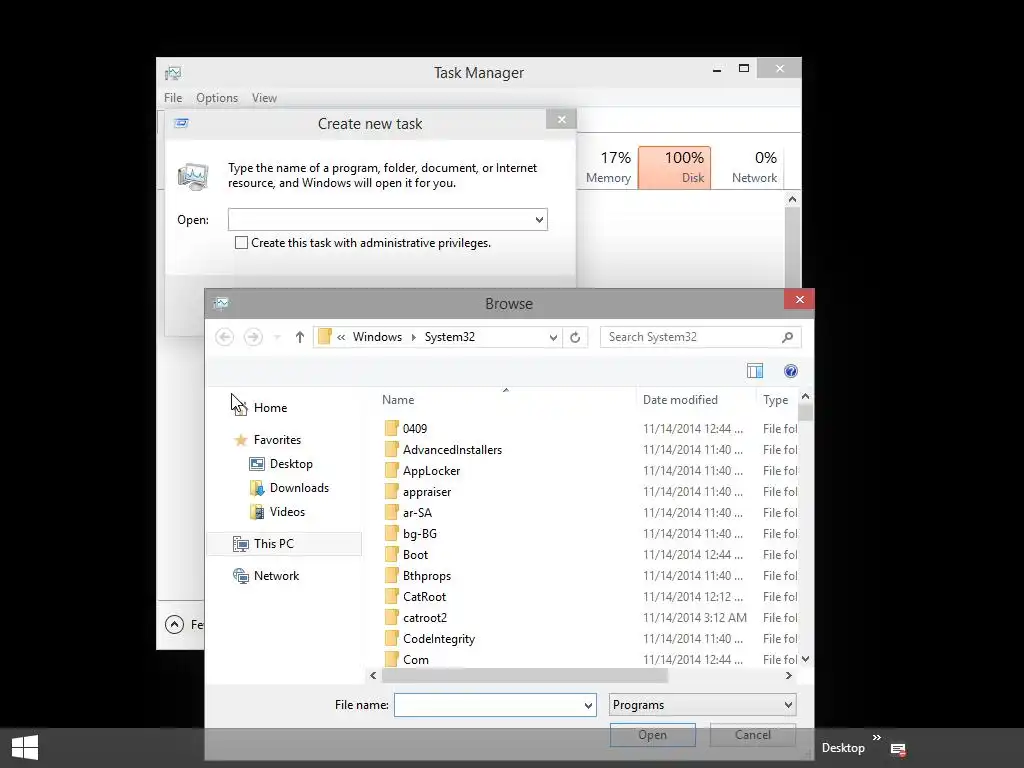The width and height of the screenshot is (1024, 768).
Task: Click the Network icon in navigation pane
Action: [x=241, y=576]
